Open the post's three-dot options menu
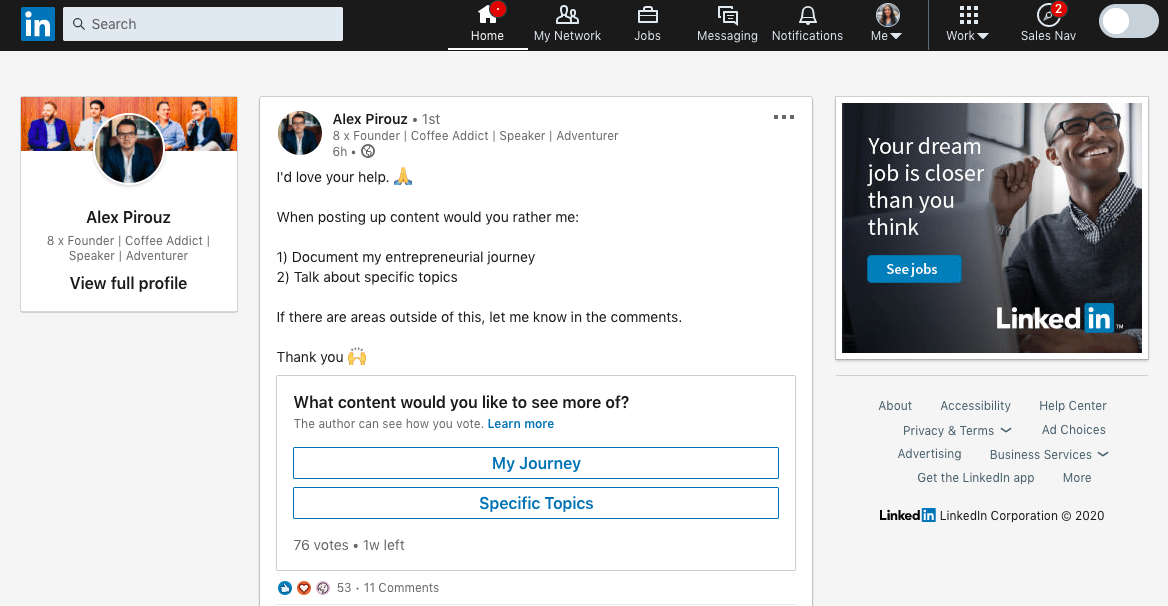The height and width of the screenshot is (606, 1168). coord(784,117)
